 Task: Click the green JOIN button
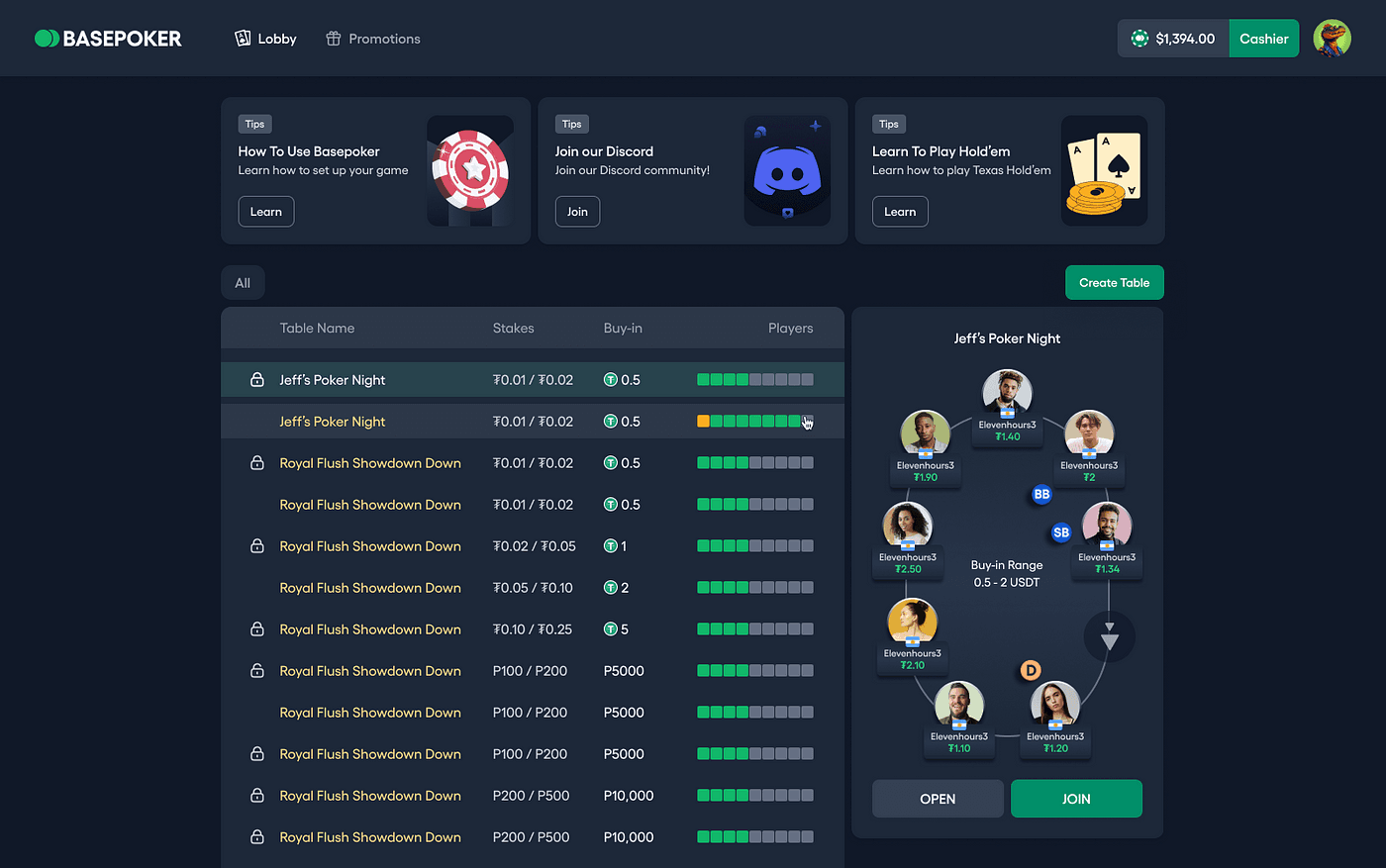pos(1076,799)
